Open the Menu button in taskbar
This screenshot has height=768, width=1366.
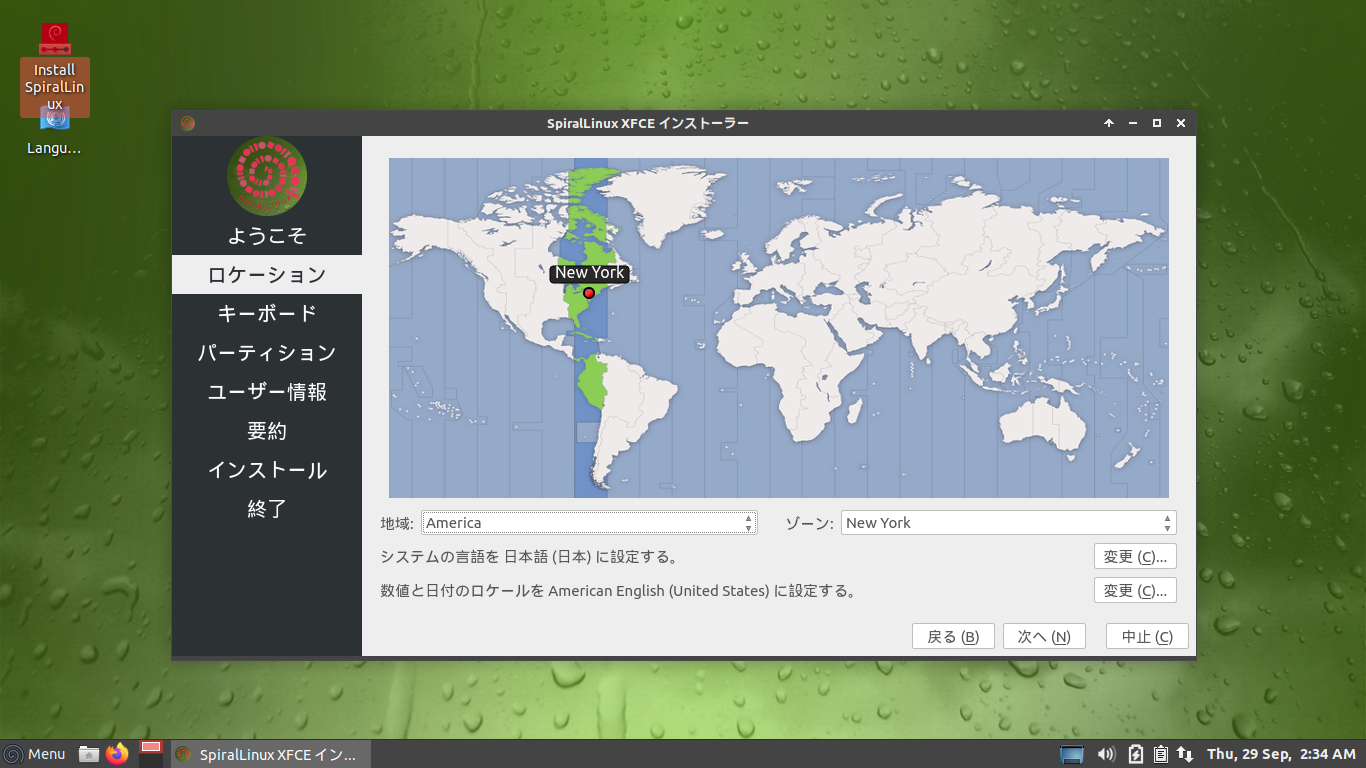coord(35,754)
